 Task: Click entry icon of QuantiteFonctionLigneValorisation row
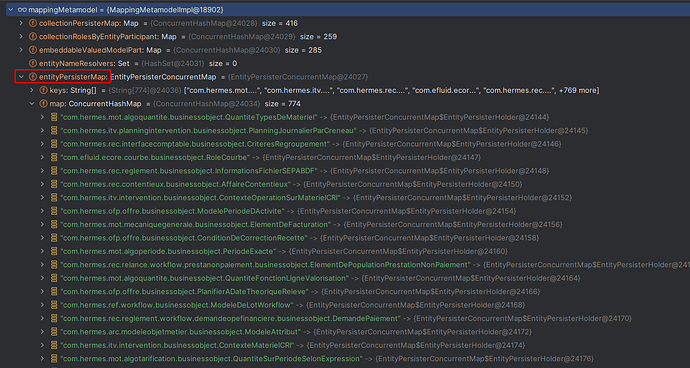click(54, 278)
